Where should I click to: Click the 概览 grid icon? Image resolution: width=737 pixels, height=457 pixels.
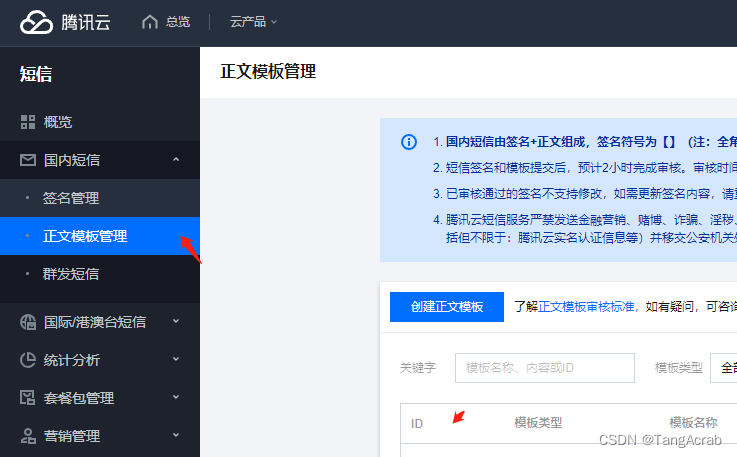[28, 122]
